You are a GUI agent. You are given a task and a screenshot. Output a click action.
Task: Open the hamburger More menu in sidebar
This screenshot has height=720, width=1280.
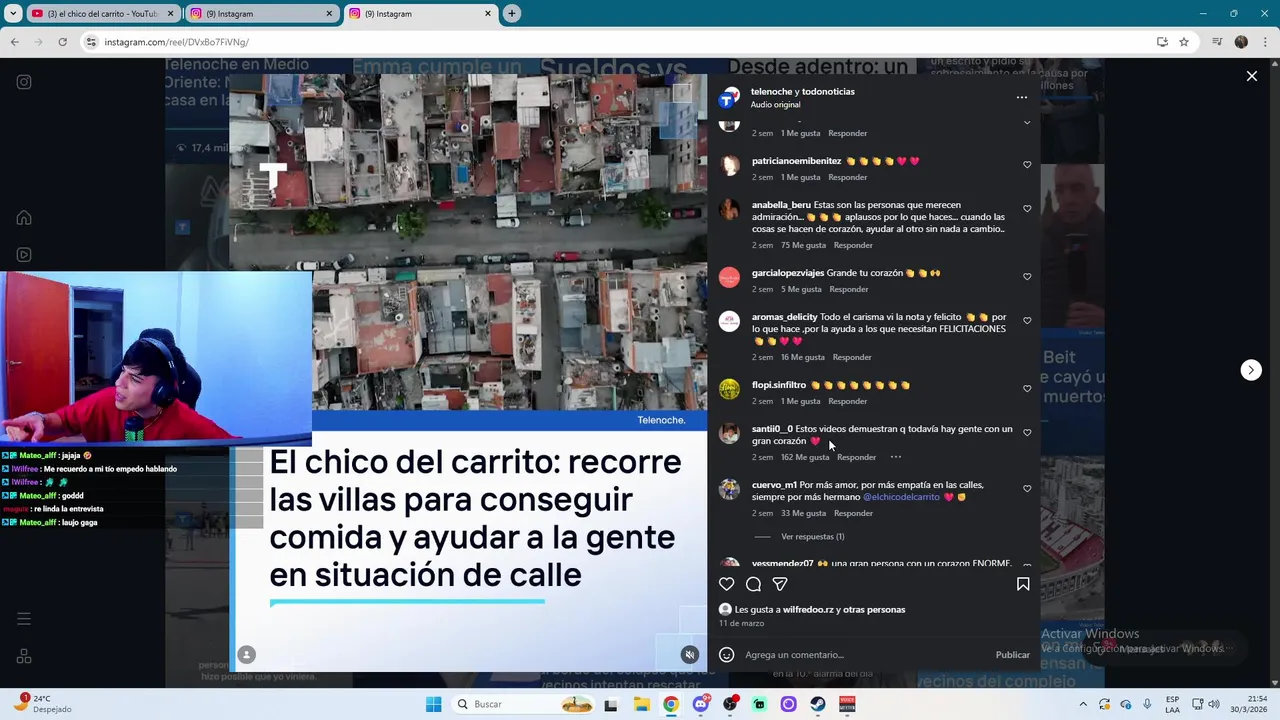coord(24,619)
